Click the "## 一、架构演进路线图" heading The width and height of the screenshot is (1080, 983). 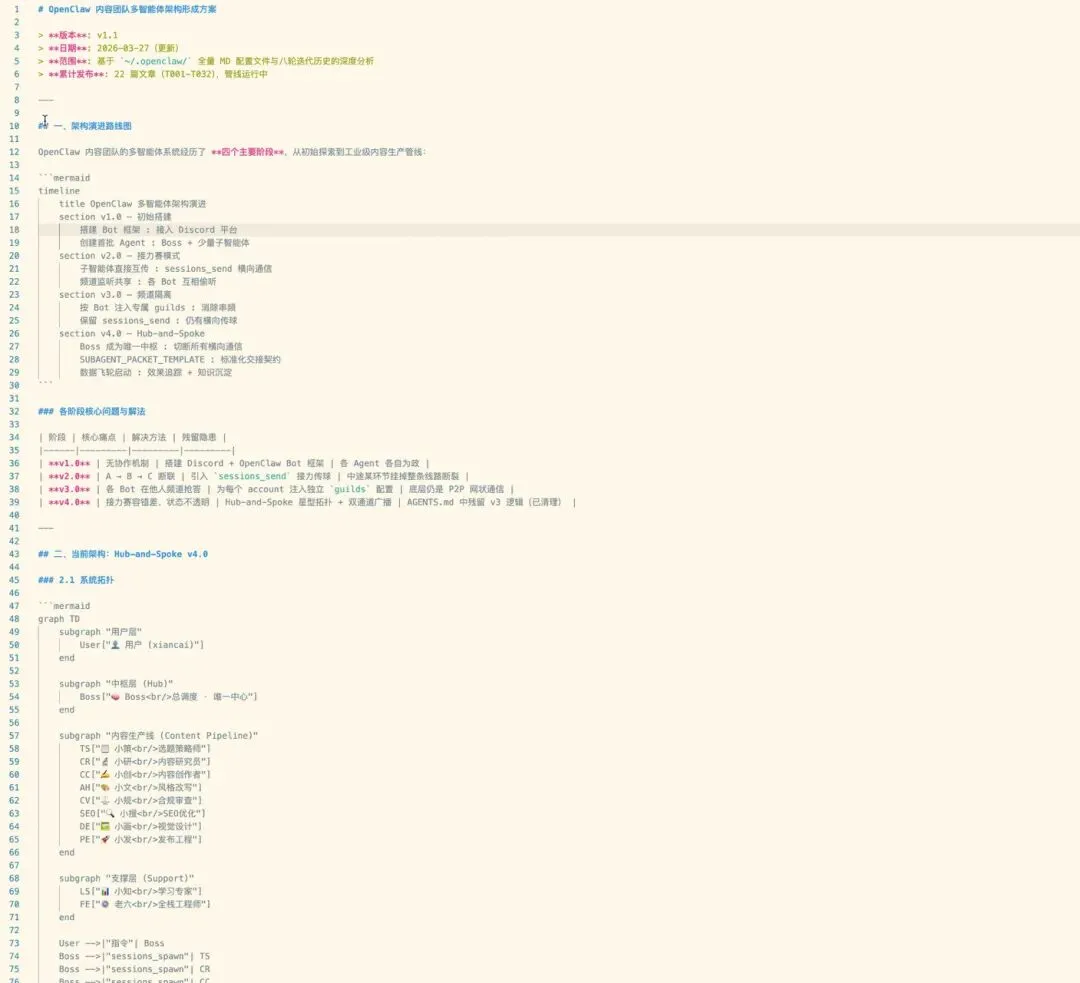[x=85, y=126]
